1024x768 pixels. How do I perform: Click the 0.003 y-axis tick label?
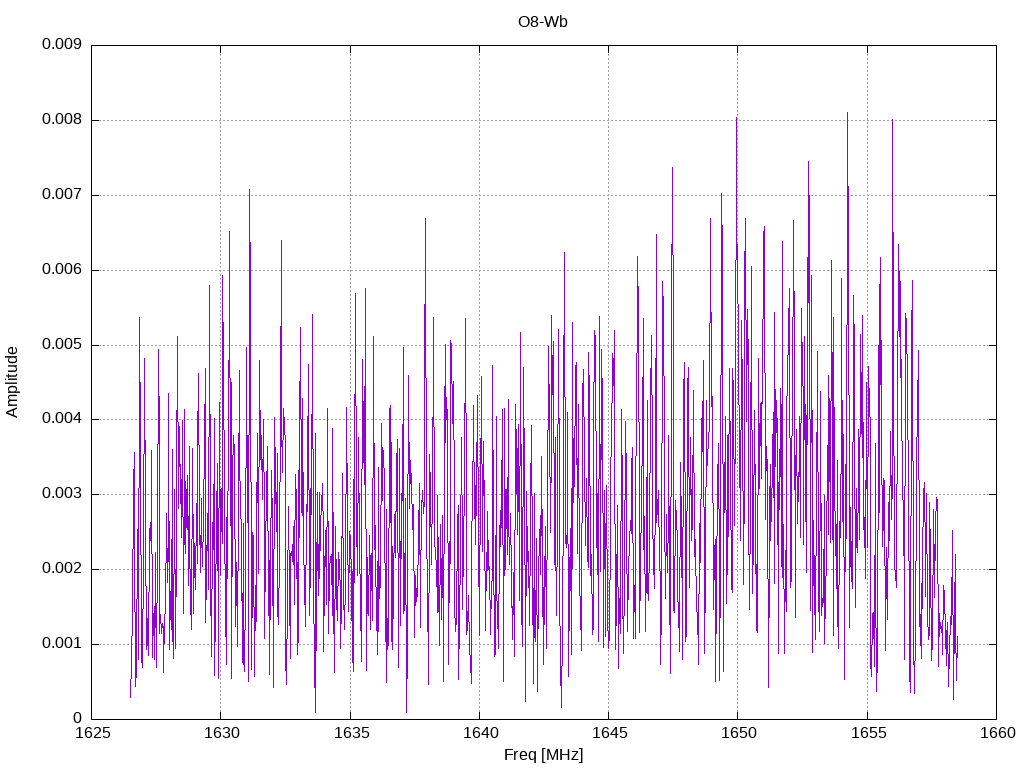pos(62,494)
